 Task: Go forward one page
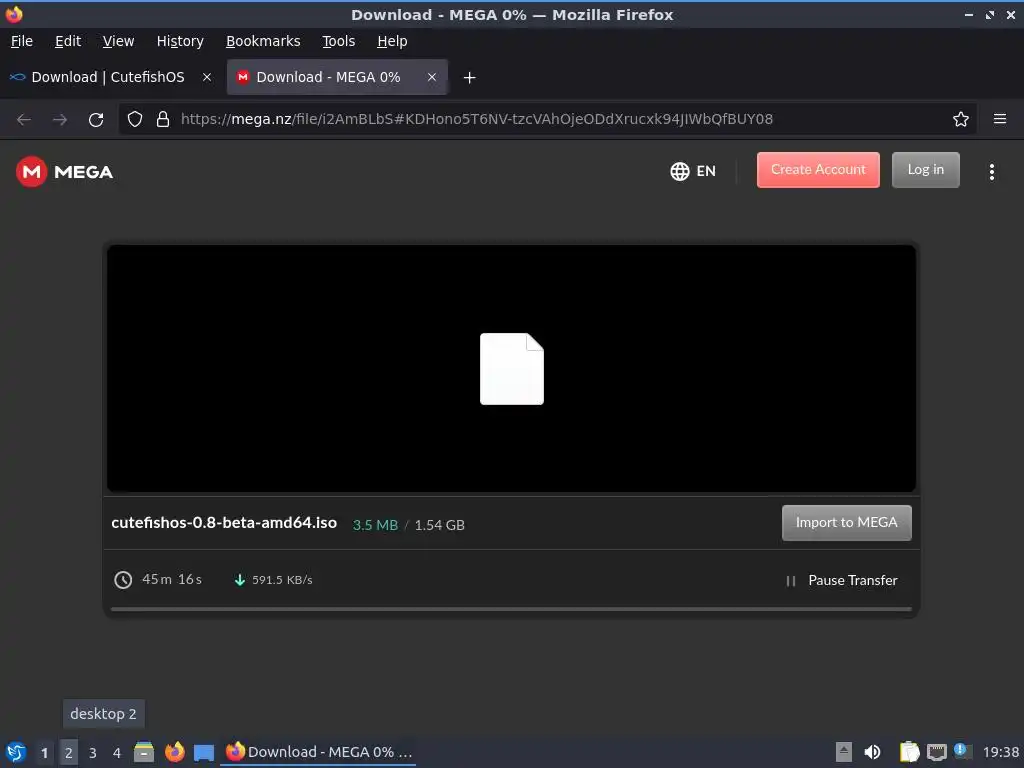(x=59, y=120)
